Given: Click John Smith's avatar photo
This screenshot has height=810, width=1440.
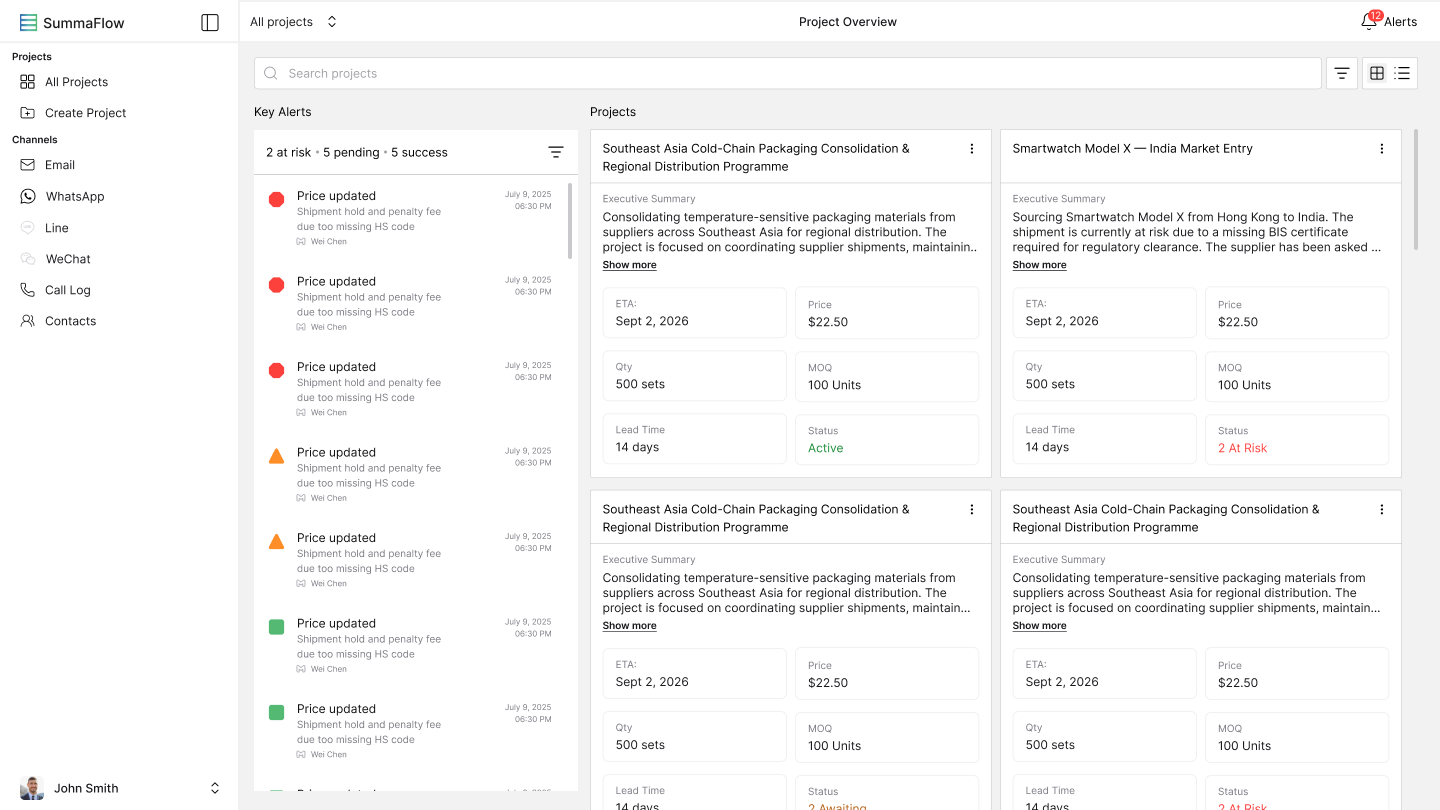Looking at the screenshot, I should 32,788.
